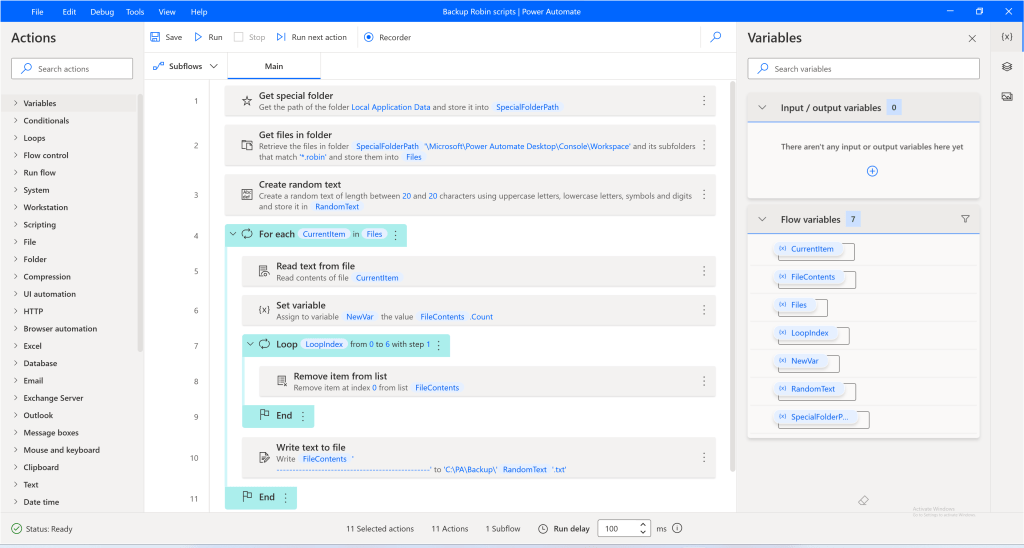Open the UI elements pane icon
The width and height of the screenshot is (1024, 548).
point(1007,67)
